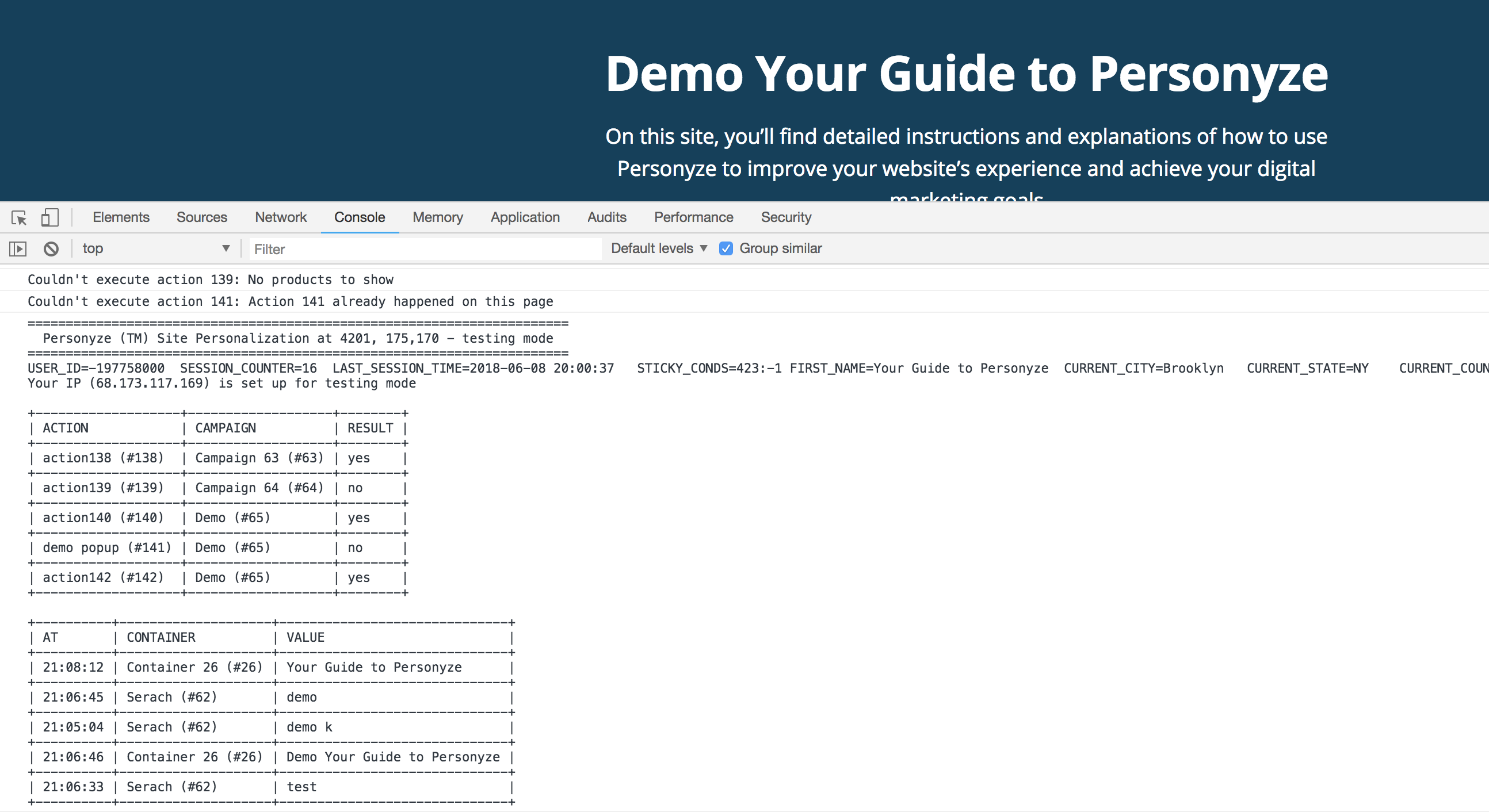Click the CAMPAIGN column header
The image size is (1489, 812).
pos(226,428)
